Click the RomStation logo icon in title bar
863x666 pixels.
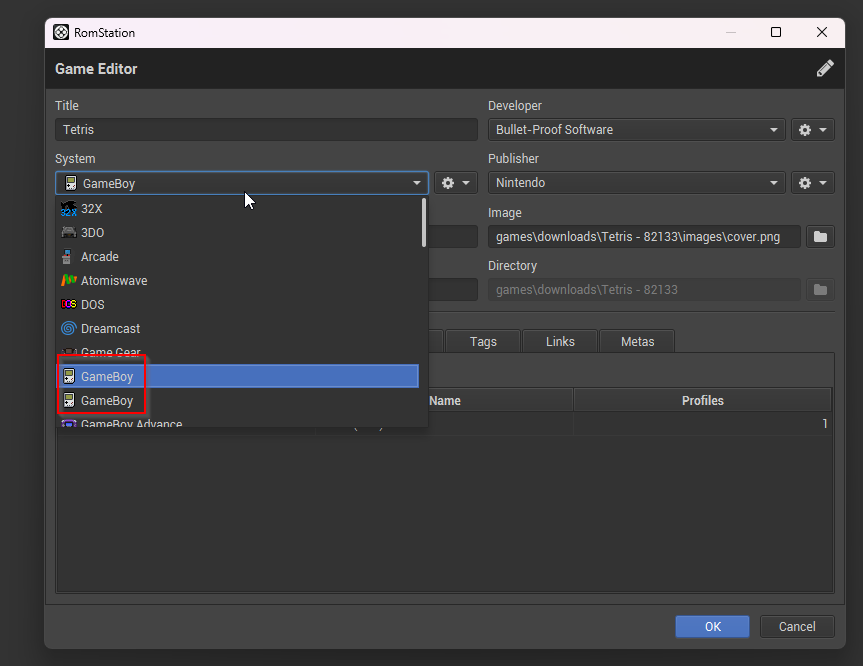tap(61, 32)
